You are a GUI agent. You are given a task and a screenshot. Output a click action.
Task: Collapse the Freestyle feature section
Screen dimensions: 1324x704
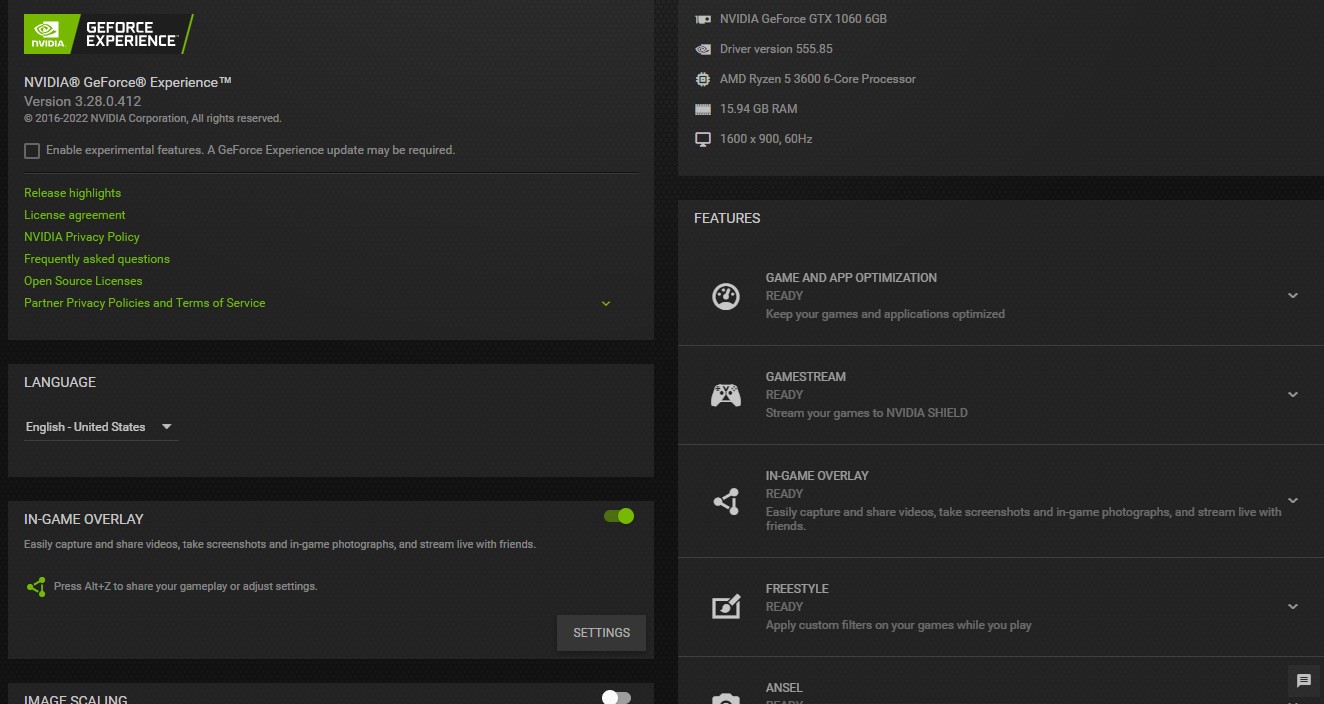coord(1291,606)
